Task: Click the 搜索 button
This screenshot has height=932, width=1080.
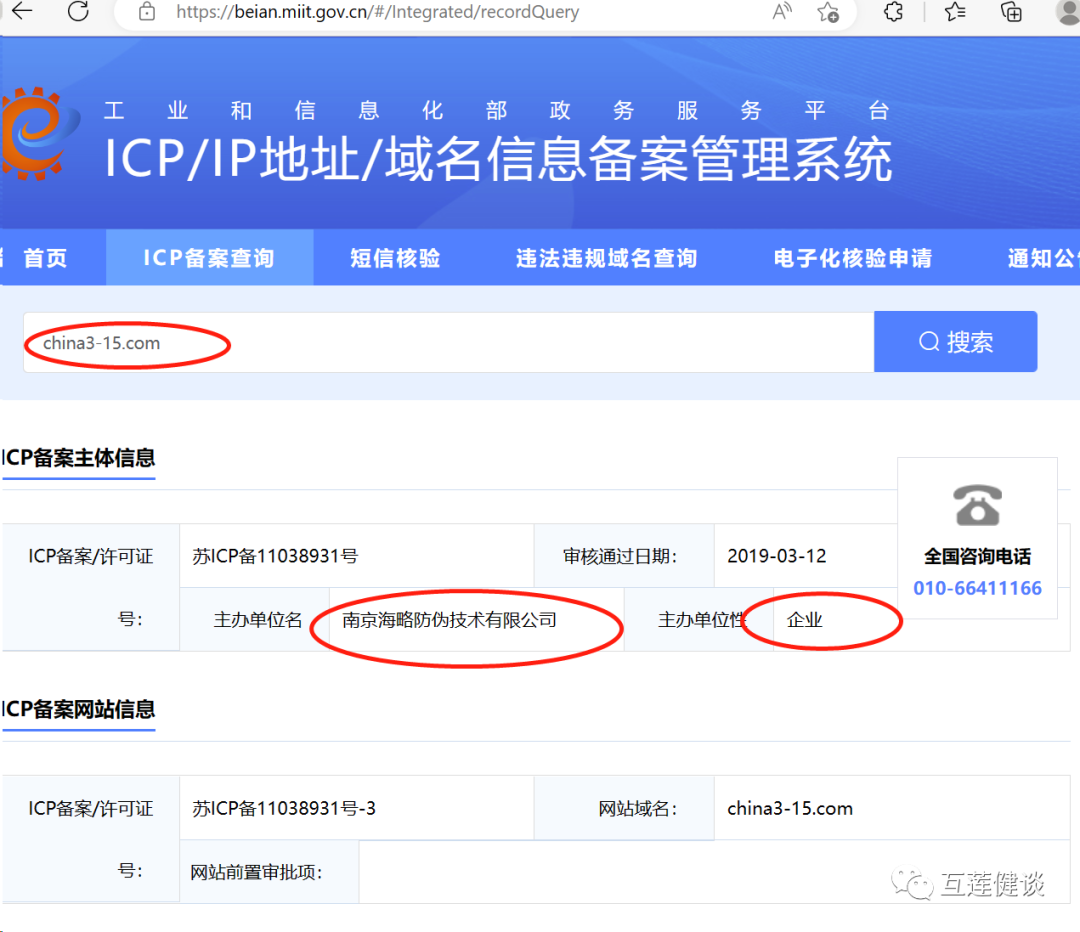Action: point(955,342)
